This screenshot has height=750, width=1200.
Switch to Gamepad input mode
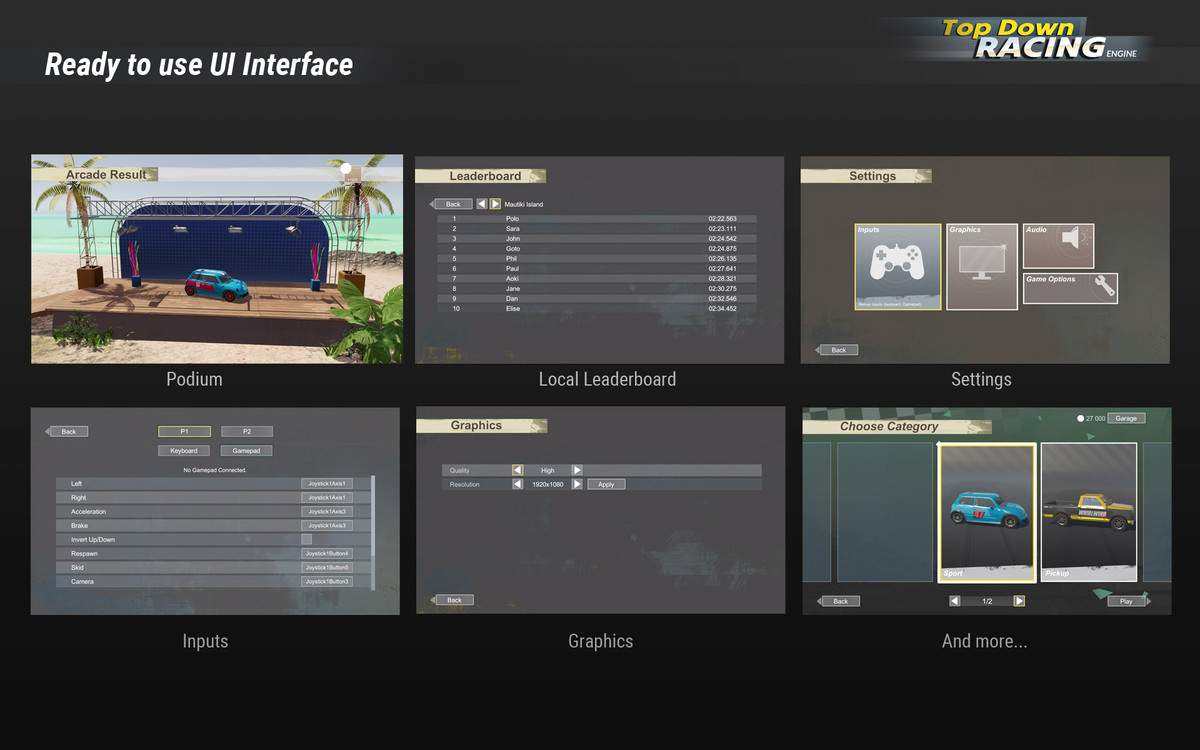246,451
